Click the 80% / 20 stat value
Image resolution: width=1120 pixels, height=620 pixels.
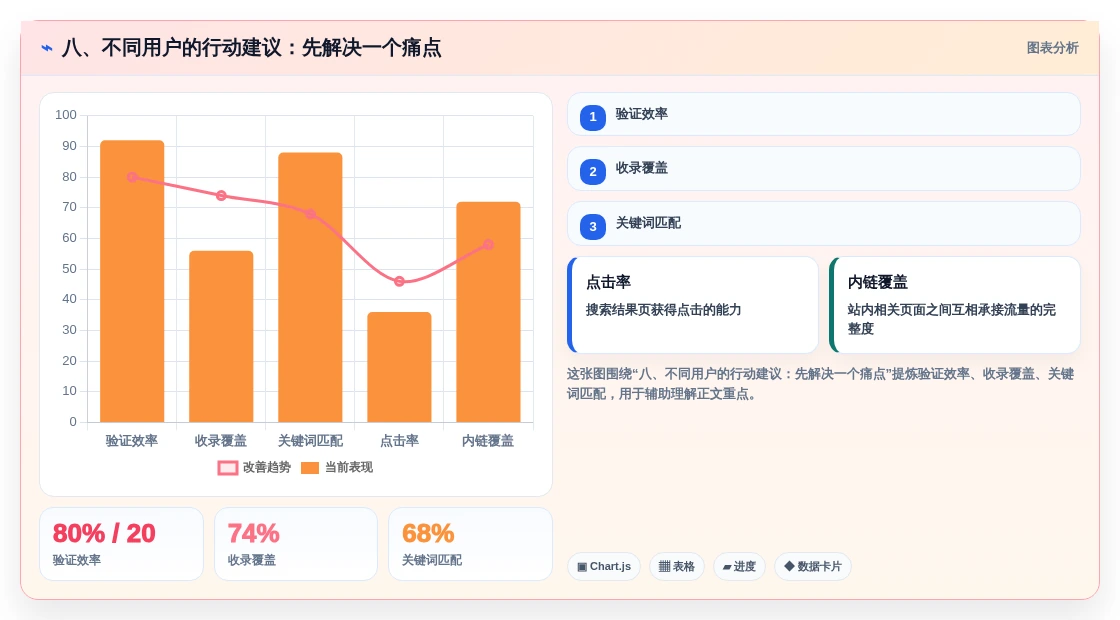(x=104, y=534)
